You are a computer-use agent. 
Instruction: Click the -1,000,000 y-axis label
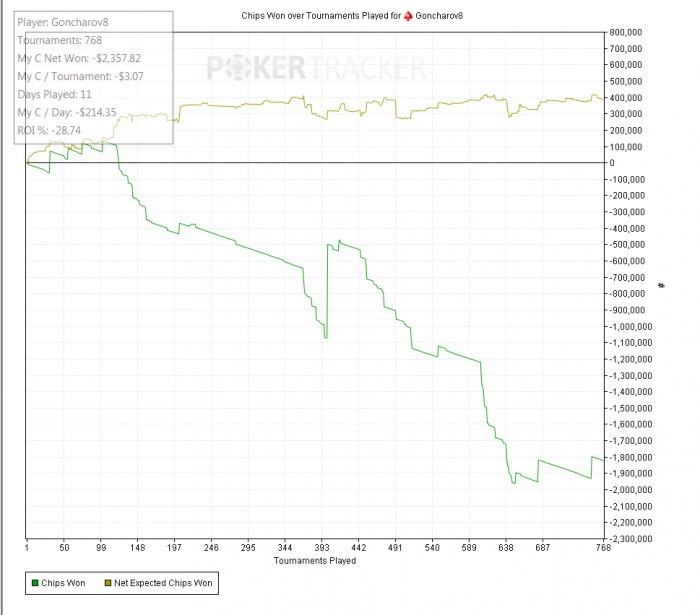coord(631,326)
